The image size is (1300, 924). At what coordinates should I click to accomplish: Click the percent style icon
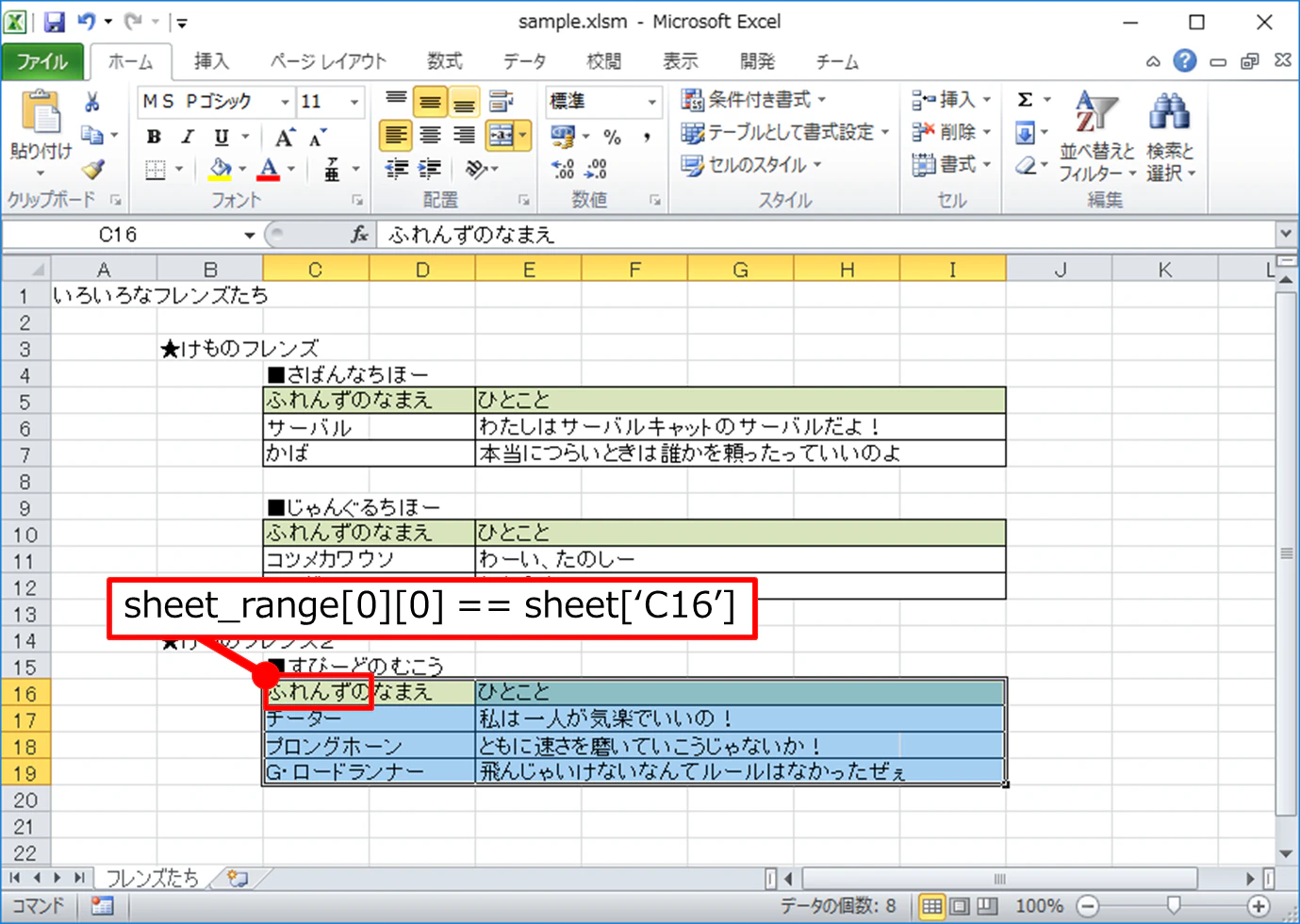tap(613, 137)
